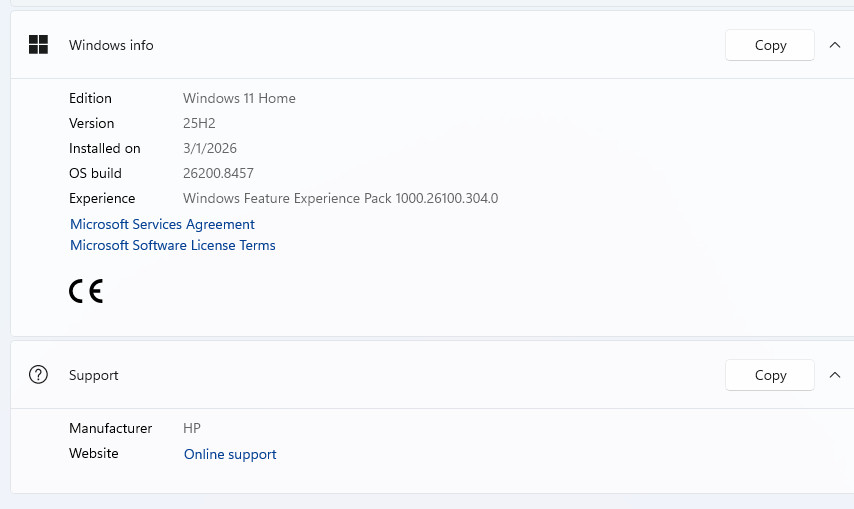Image resolution: width=854 pixels, height=509 pixels.
Task: Select the Windows Feature Experience Pack value
Action: tap(340, 198)
